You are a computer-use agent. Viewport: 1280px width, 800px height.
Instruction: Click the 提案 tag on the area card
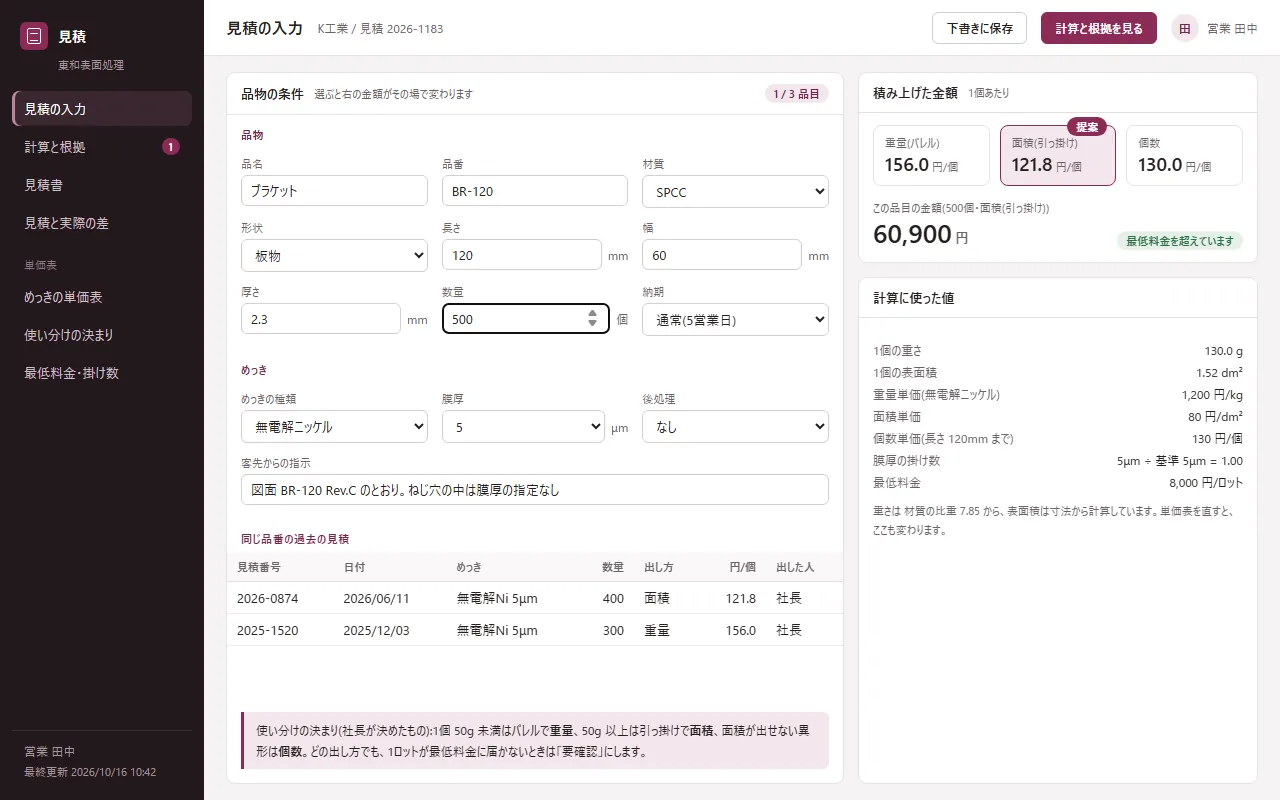1087,127
